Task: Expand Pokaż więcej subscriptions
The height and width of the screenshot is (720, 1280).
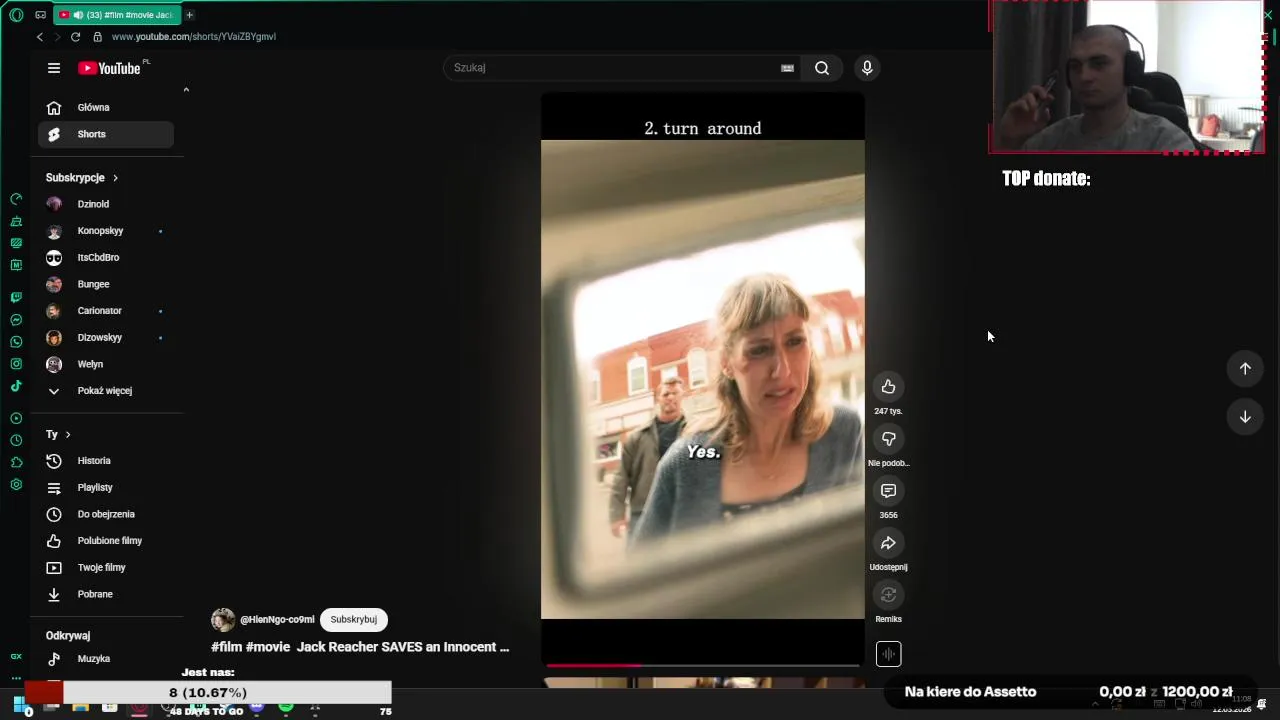Action: coord(106,391)
